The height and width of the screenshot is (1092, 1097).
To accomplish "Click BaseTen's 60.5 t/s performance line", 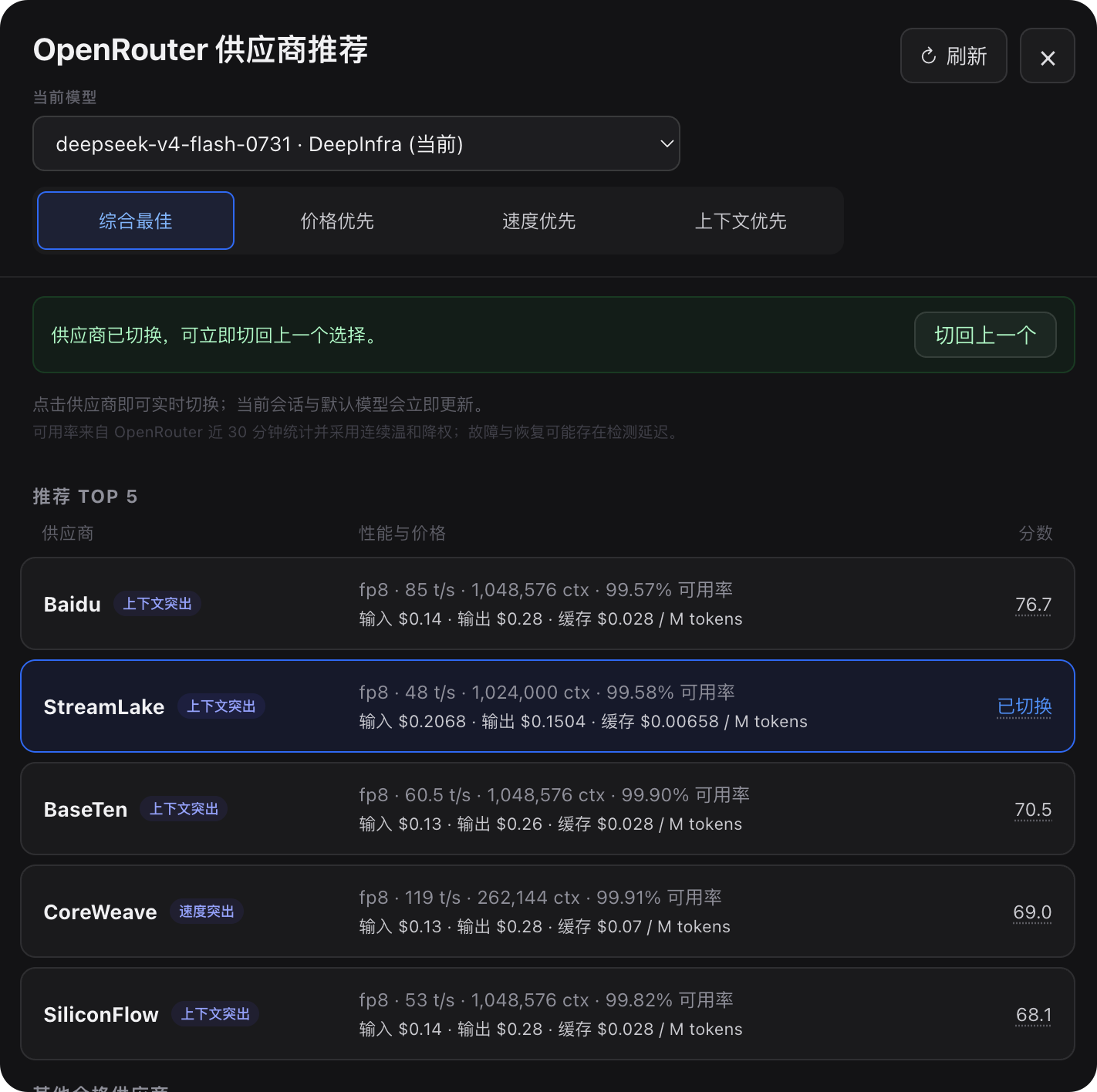I will click(x=555, y=795).
